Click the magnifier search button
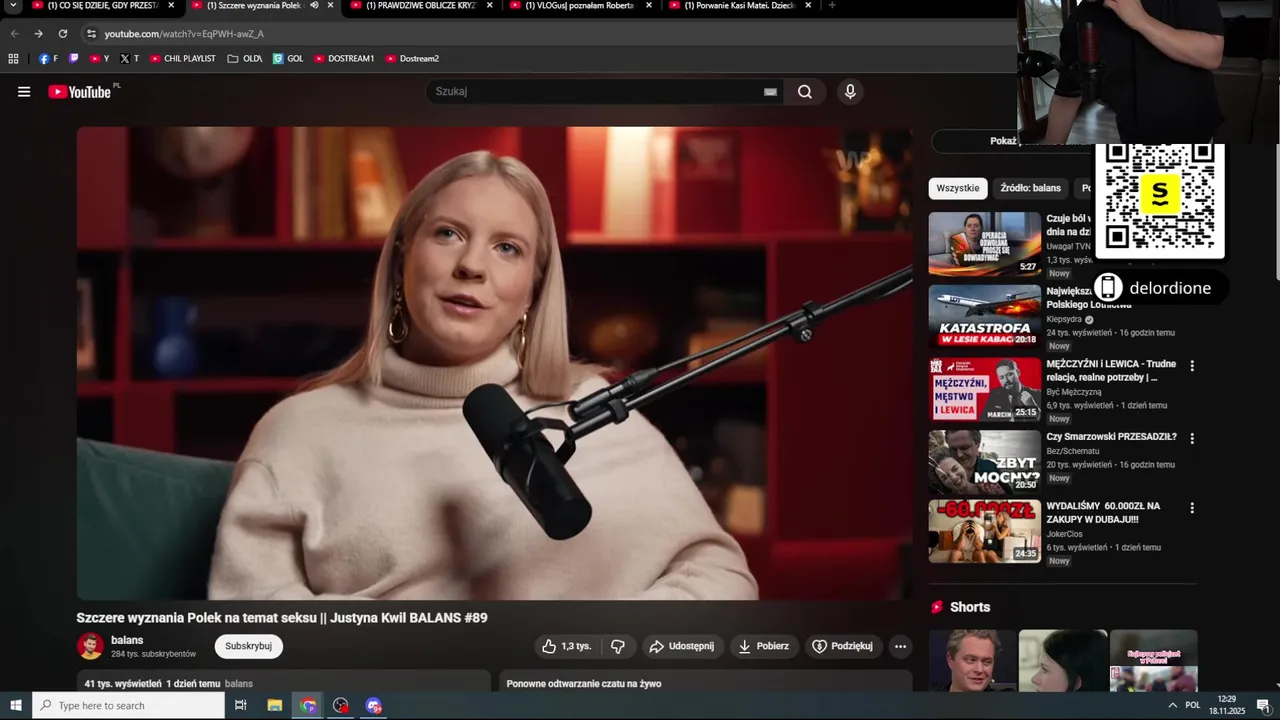 pyautogui.click(x=805, y=92)
